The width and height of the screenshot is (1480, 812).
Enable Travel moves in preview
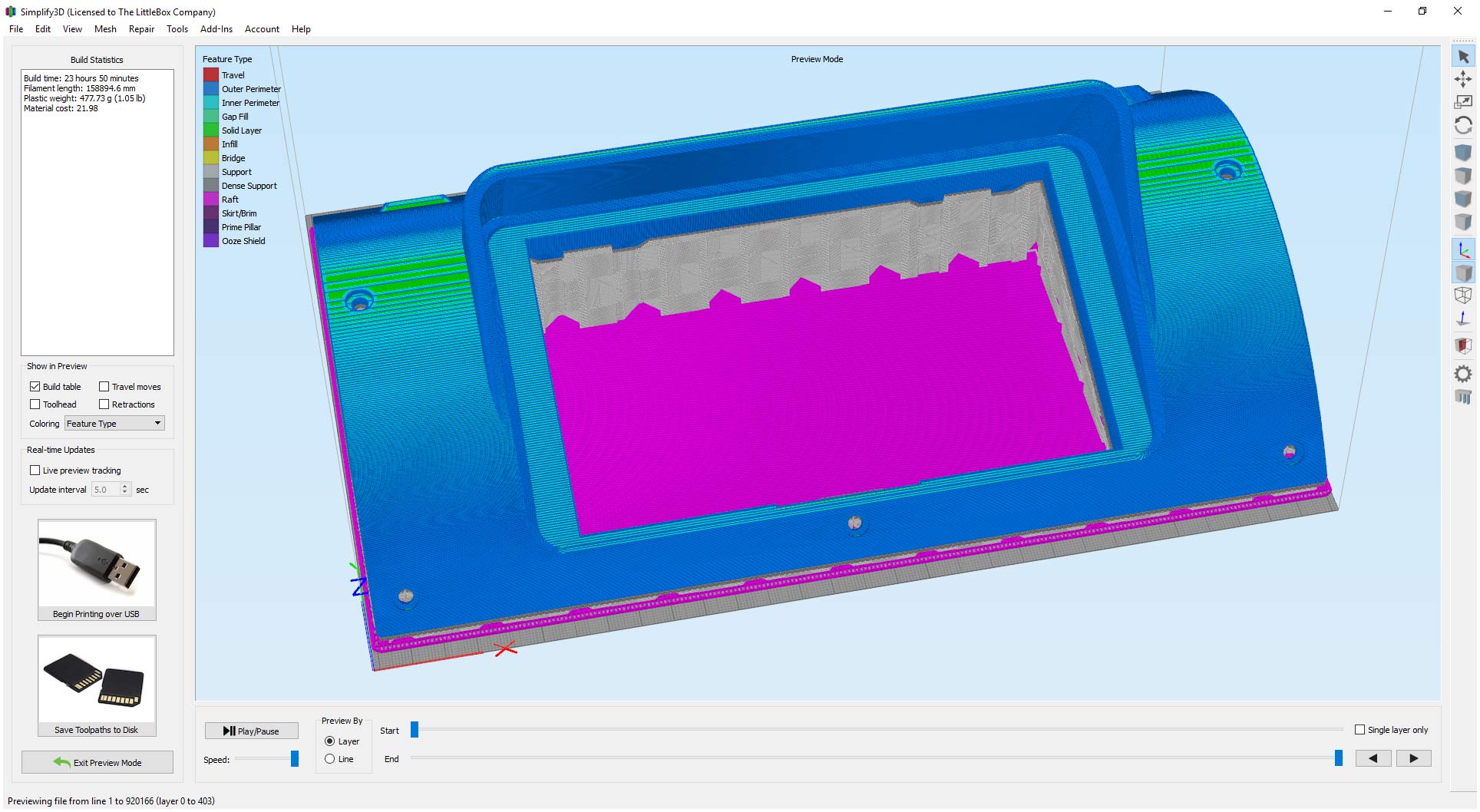[104, 387]
